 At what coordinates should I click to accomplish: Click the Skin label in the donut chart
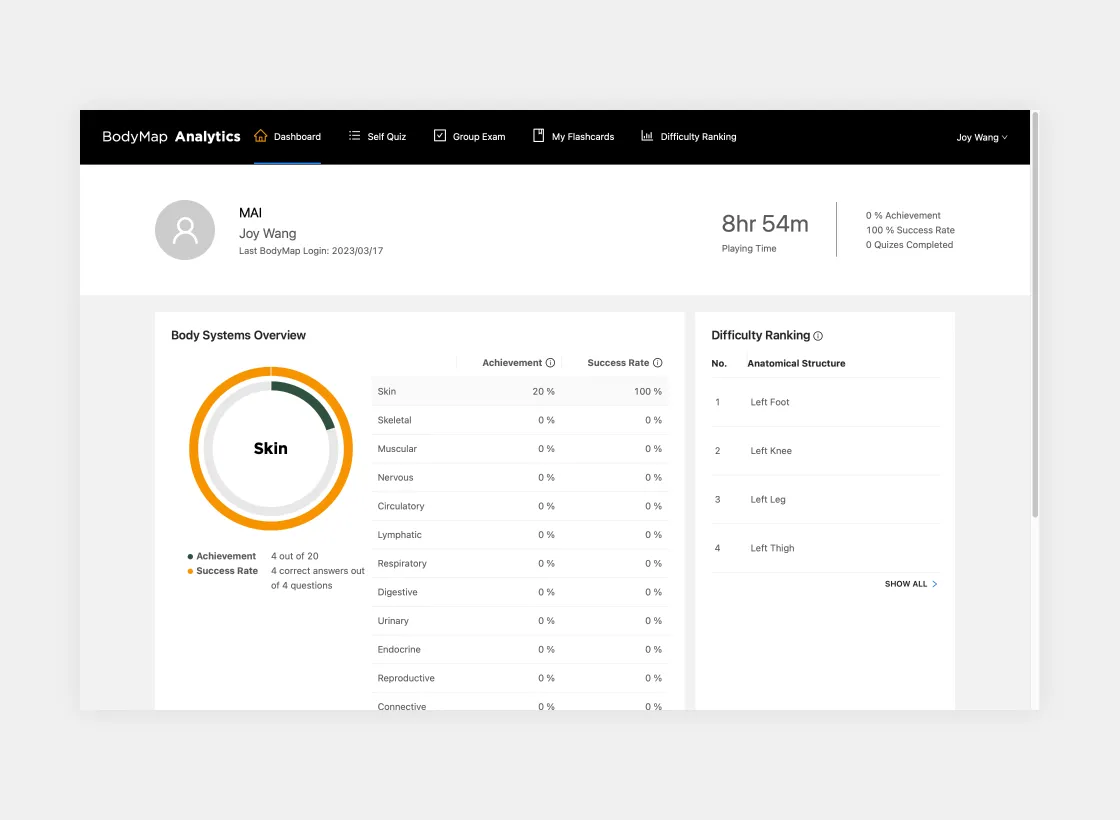[x=271, y=448]
